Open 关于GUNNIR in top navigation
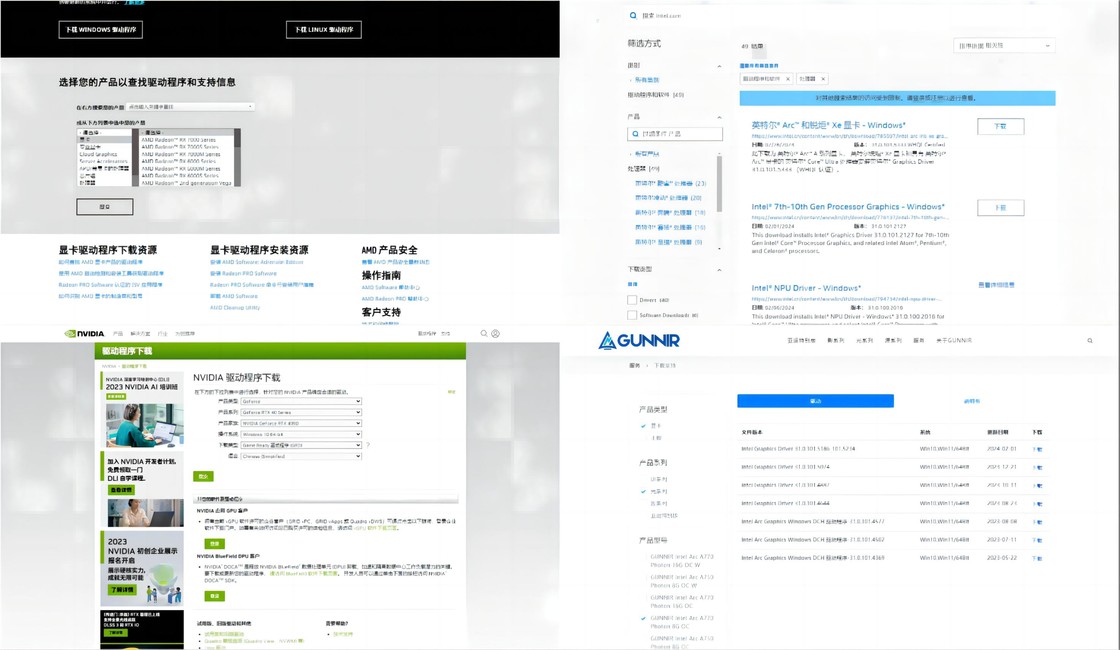 (x=954, y=341)
